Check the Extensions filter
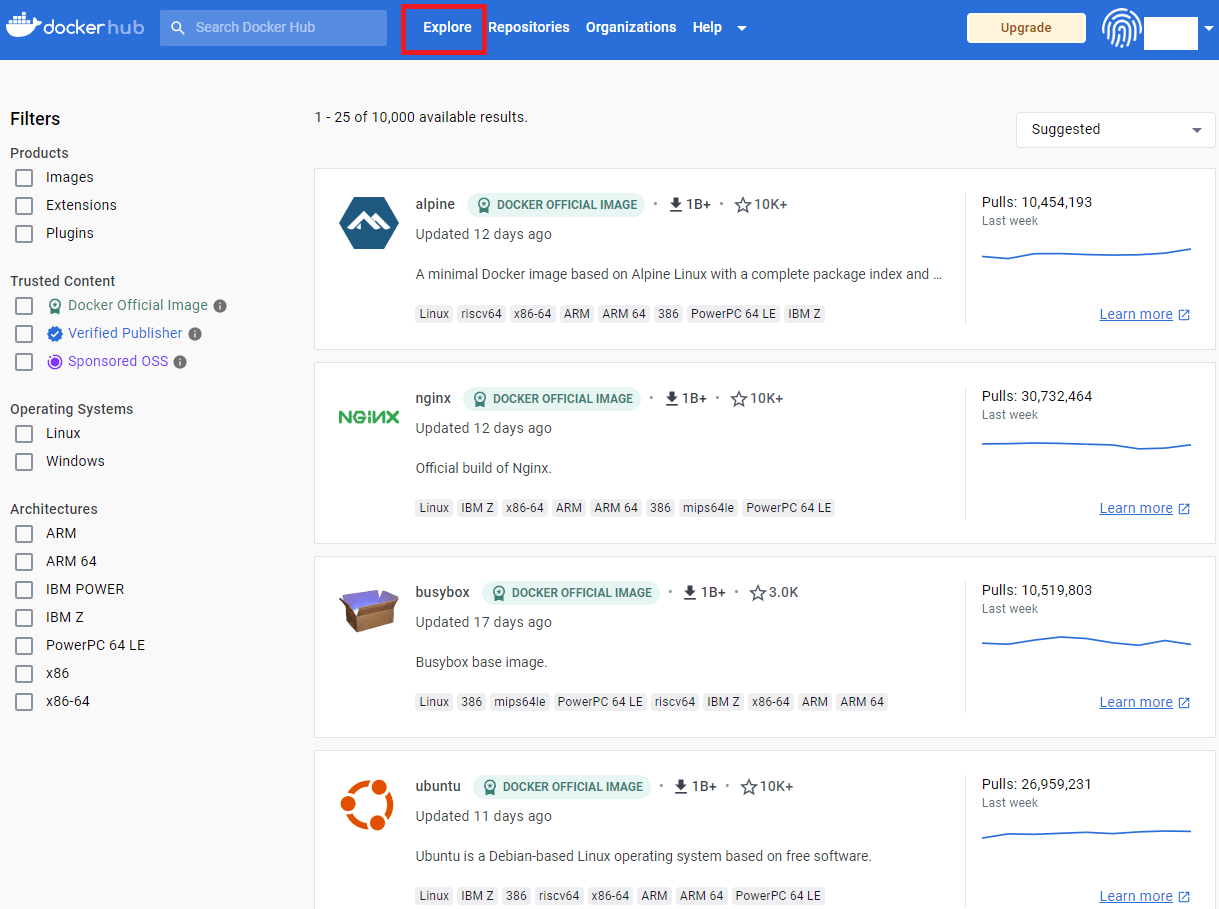Screen dimensions: 1219x909 [24, 206]
